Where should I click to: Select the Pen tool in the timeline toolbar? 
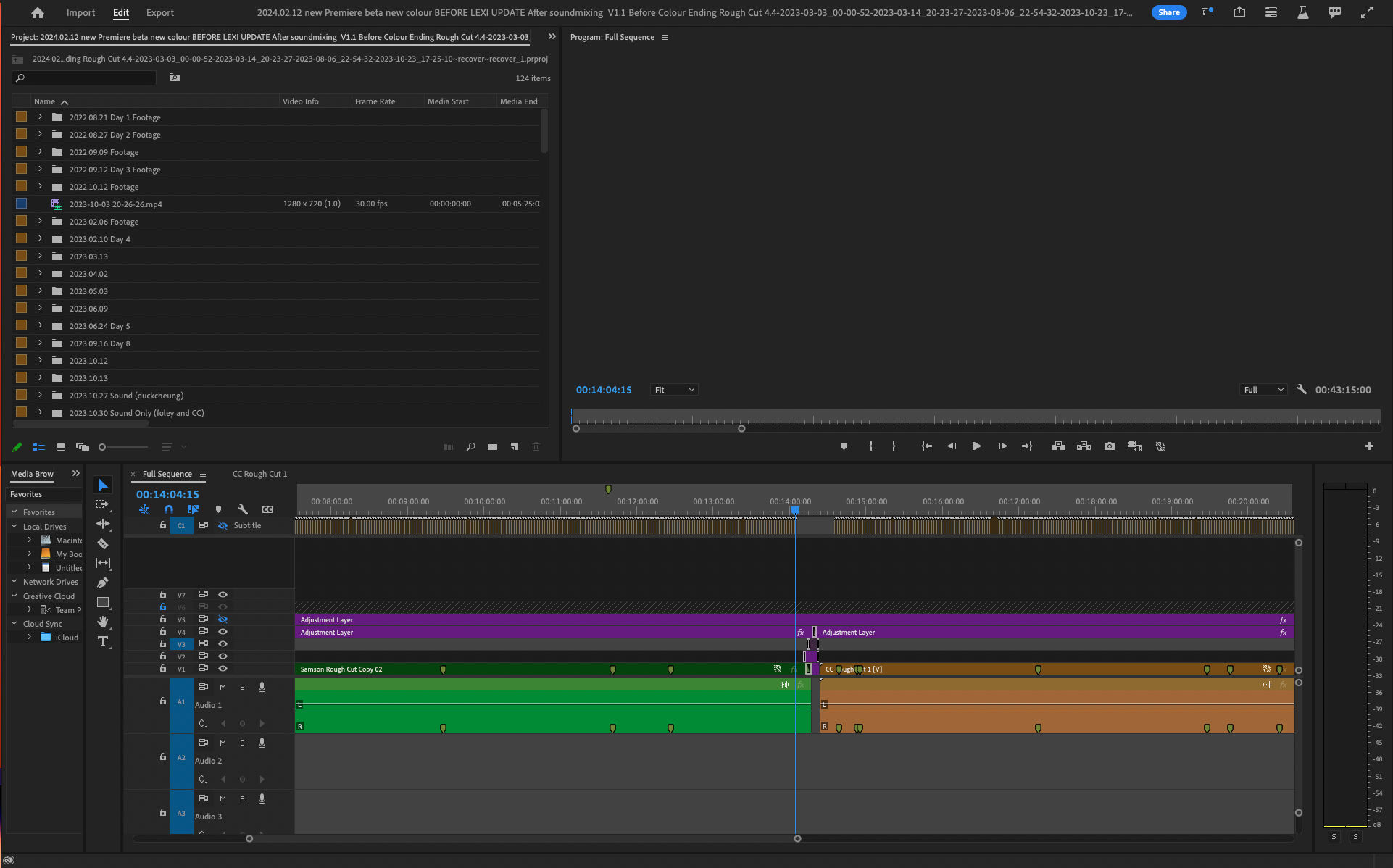[103, 583]
